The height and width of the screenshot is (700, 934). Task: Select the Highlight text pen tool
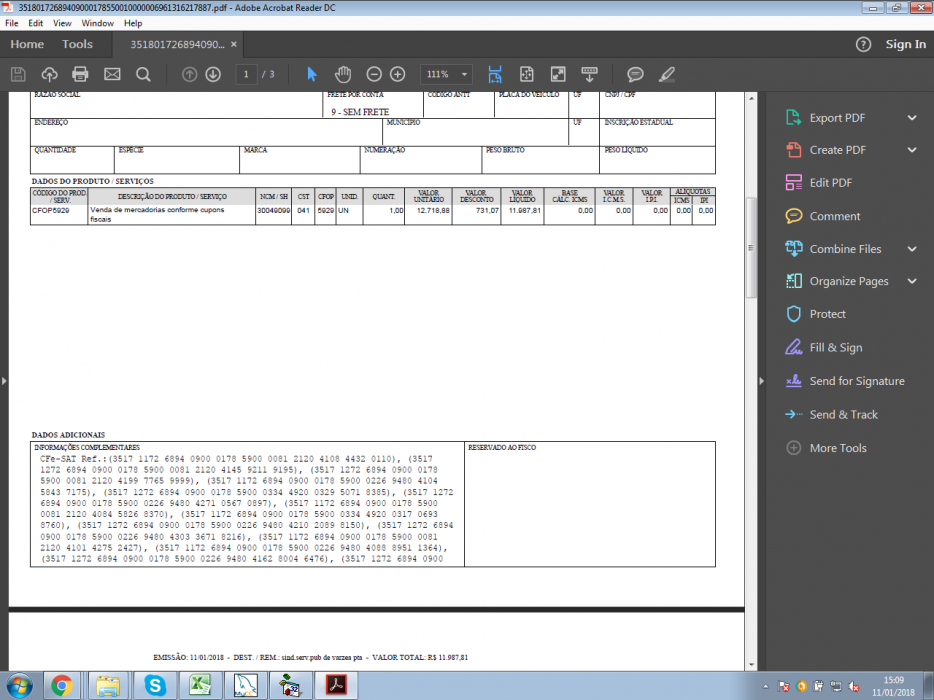click(x=667, y=74)
